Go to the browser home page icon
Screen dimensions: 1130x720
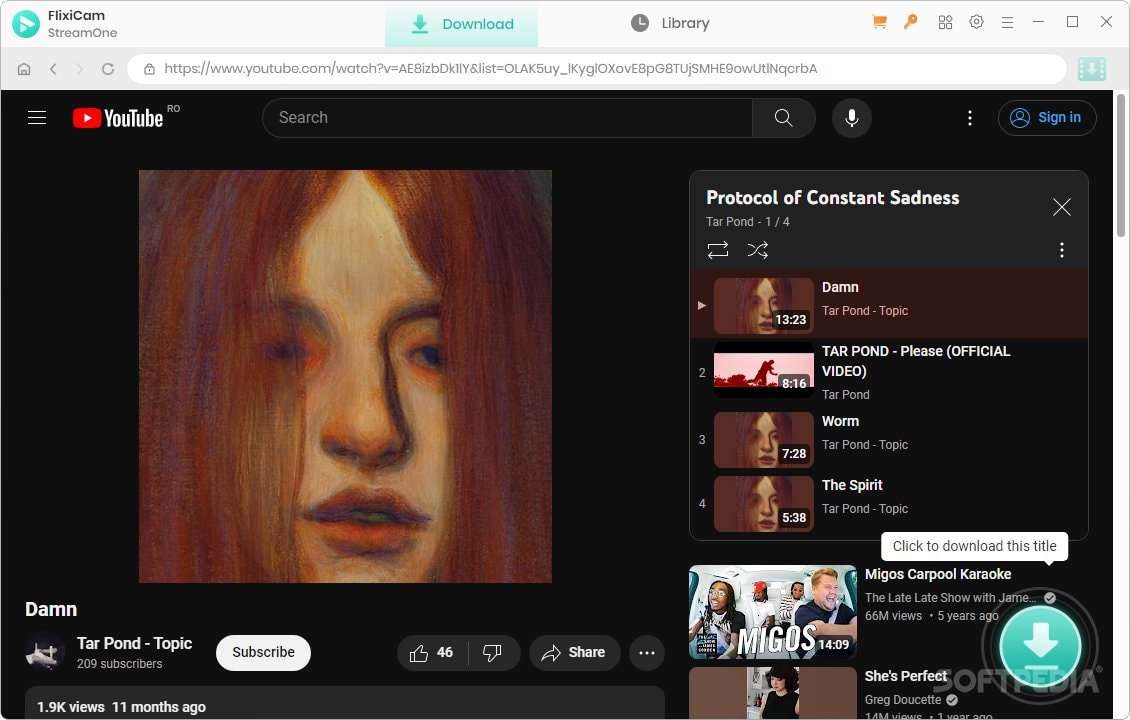click(x=24, y=68)
